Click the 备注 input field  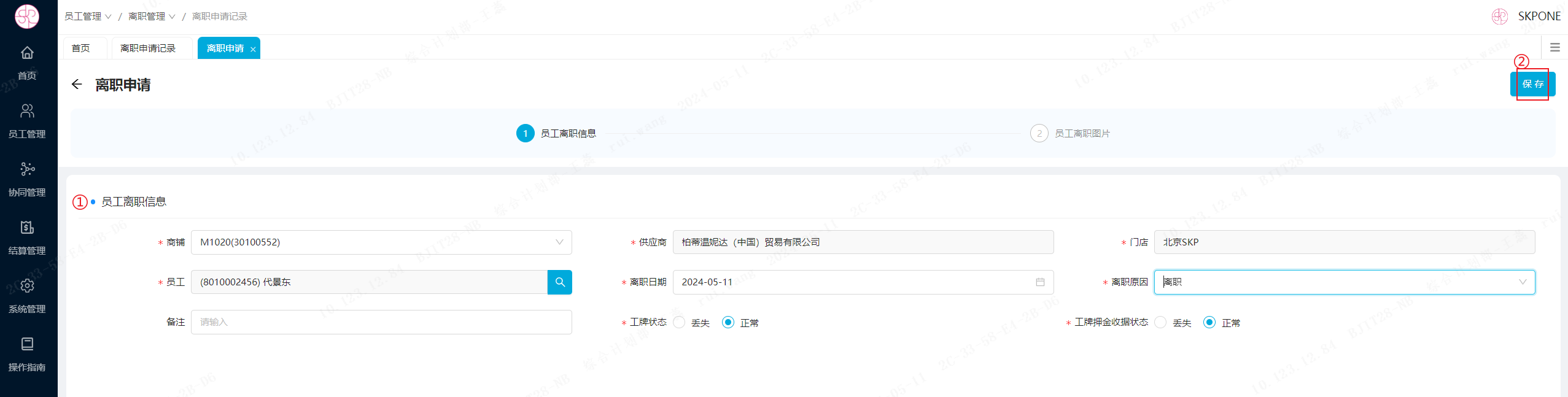coord(381,322)
